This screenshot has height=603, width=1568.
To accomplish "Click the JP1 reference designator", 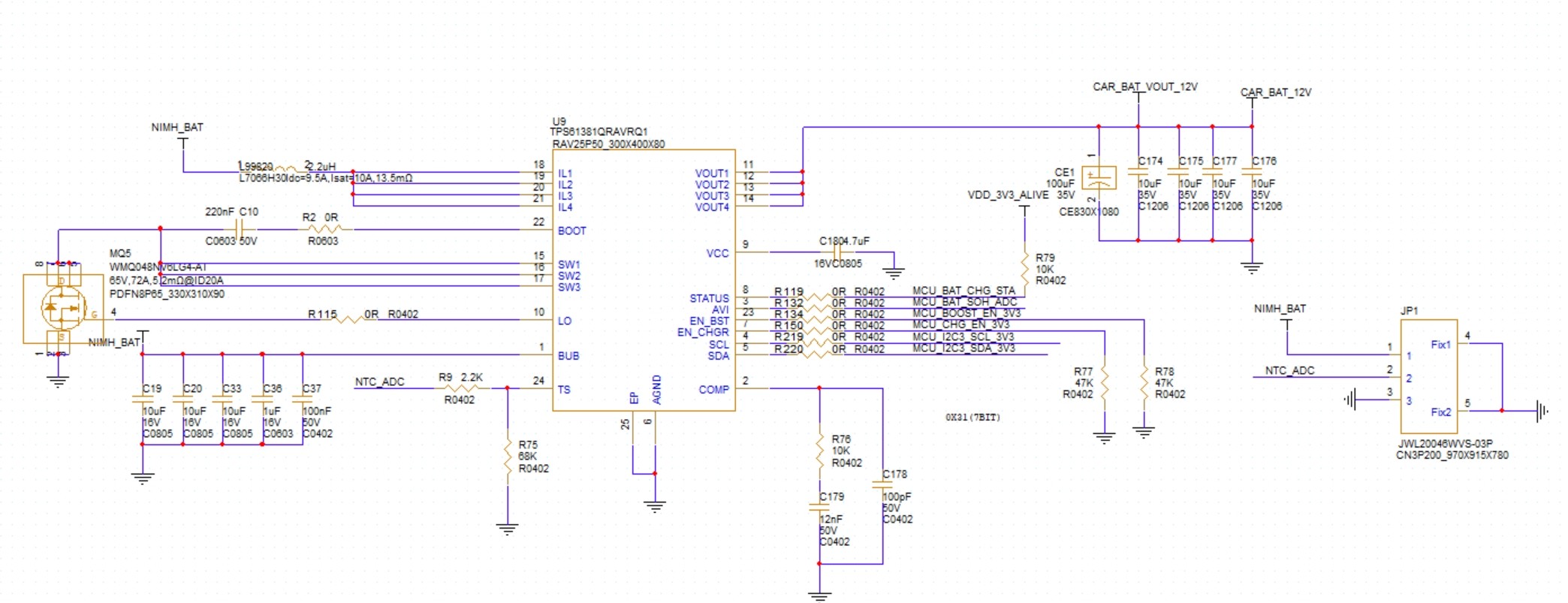I will coord(1409,311).
